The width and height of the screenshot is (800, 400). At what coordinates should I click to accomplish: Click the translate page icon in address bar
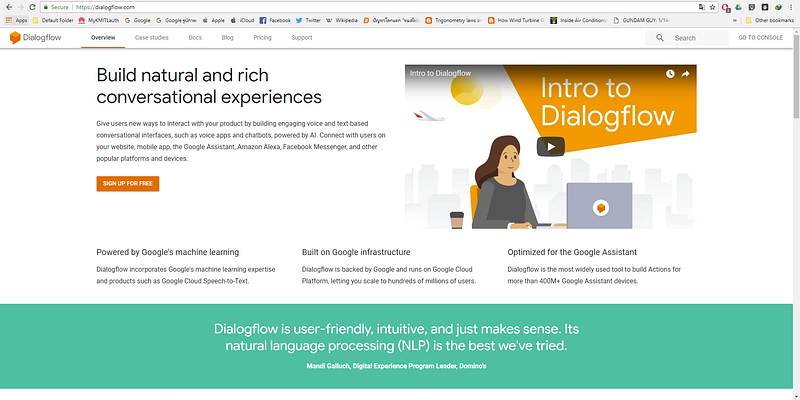(x=702, y=7)
